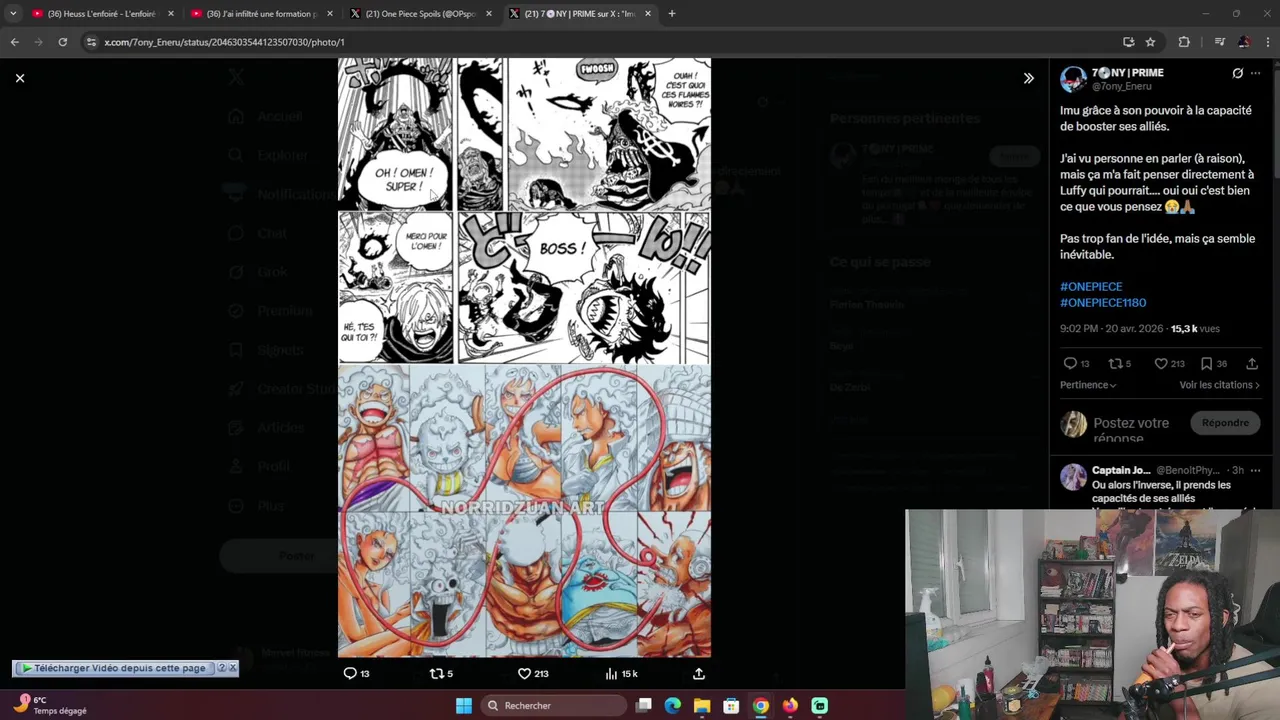Open the media control icon in toolbar

(x=1219, y=42)
